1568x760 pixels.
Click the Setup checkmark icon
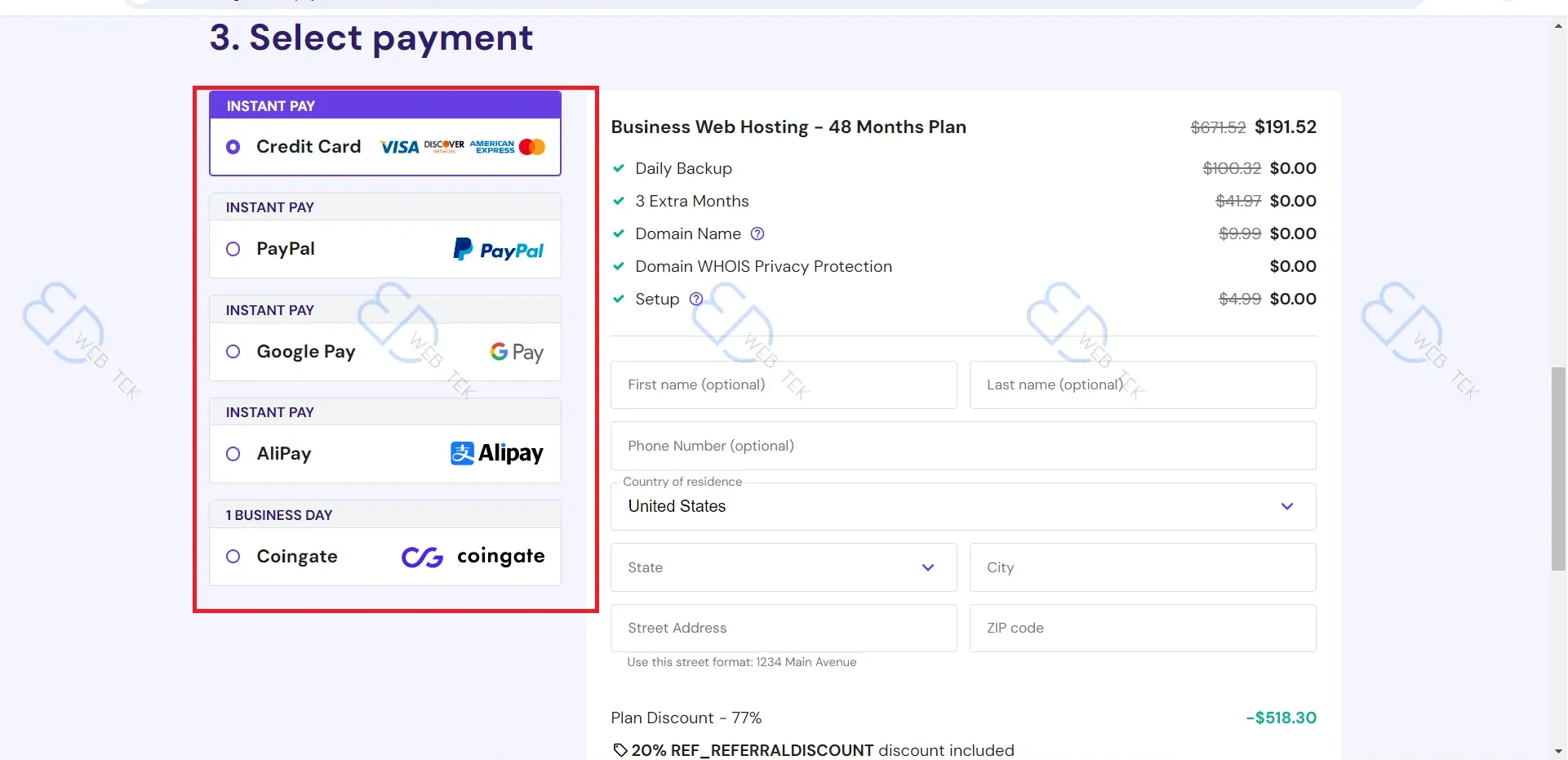619,299
